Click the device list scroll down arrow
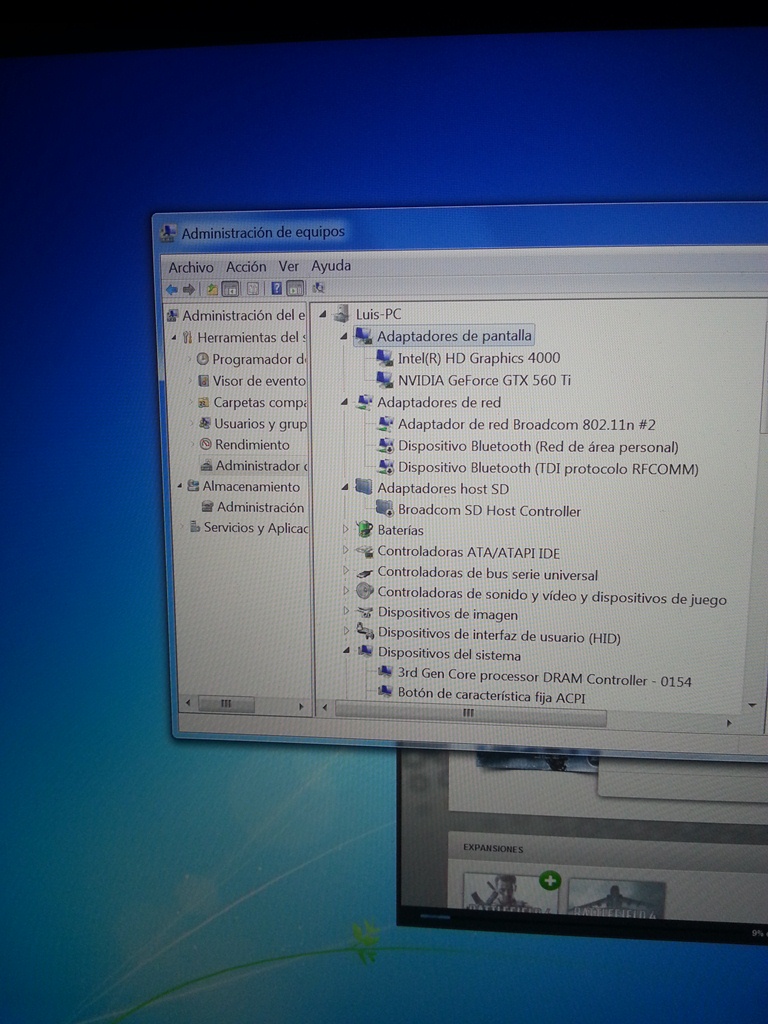Screen dimensions: 768x1024 (752, 705)
